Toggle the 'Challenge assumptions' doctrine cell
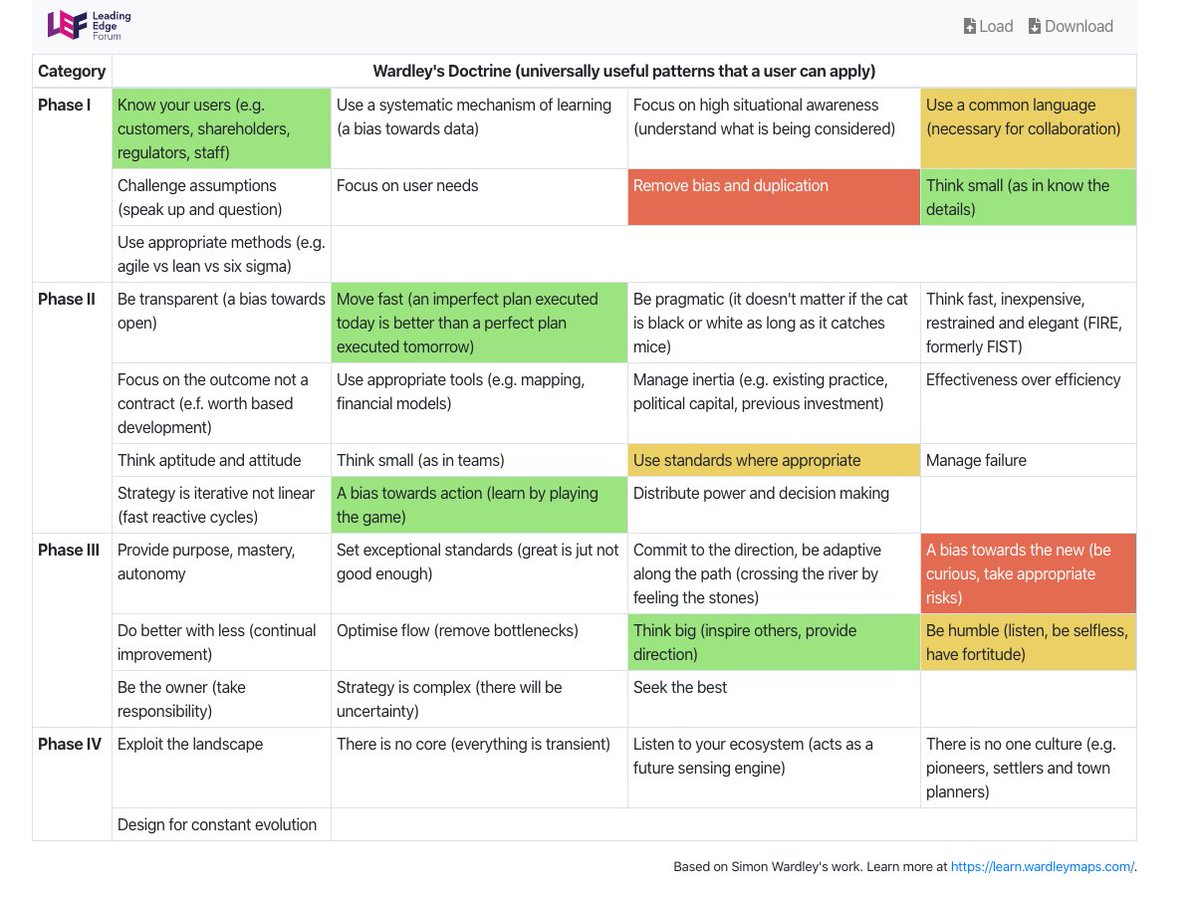Image resolution: width=1200 pixels, height=900 pixels. click(x=221, y=197)
